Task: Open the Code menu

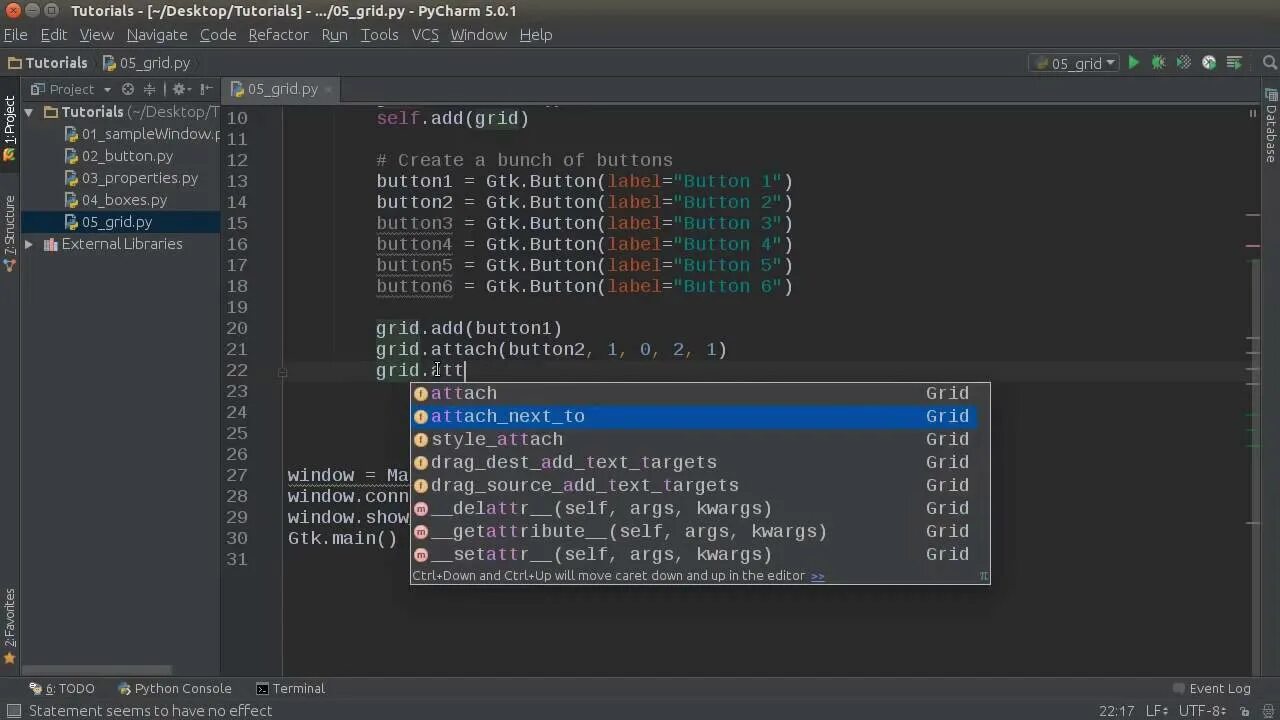Action: pyautogui.click(x=218, y=34)
